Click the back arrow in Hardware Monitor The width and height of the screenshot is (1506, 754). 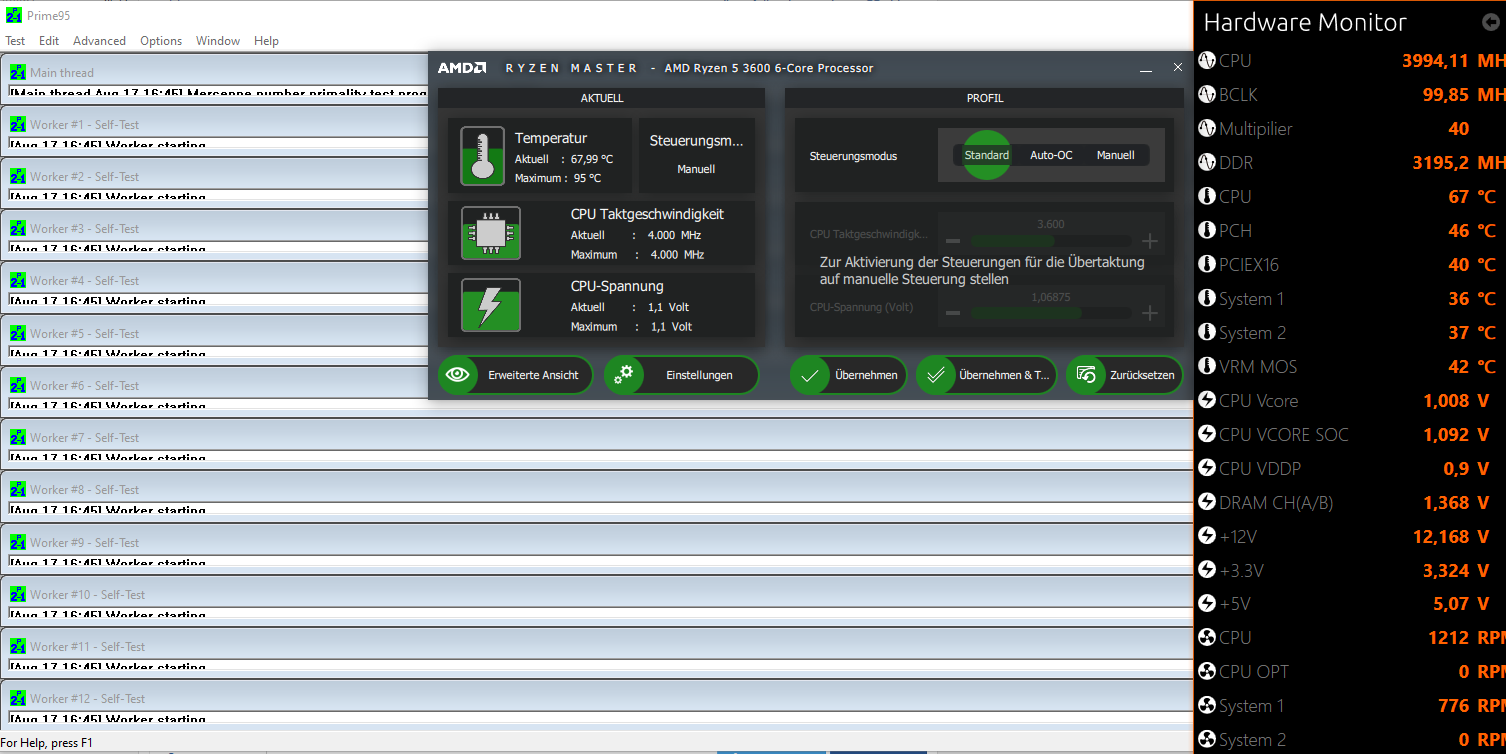point(1490,22)
